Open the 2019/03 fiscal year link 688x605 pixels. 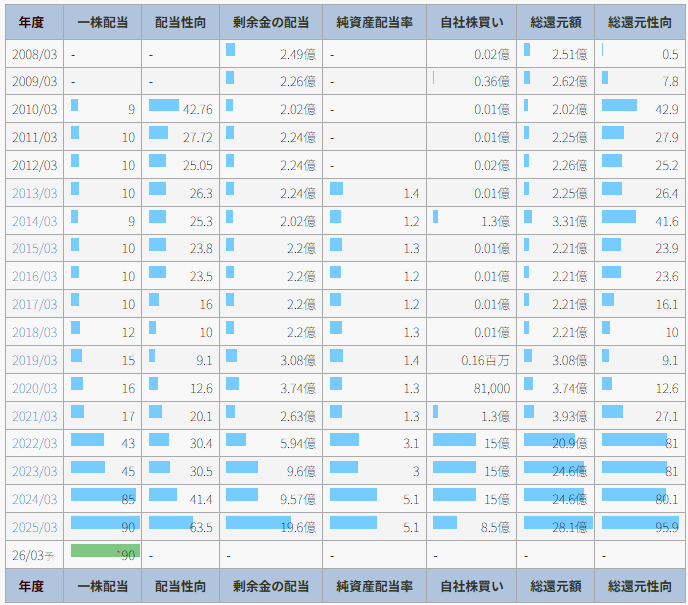(x=34, y=360)
